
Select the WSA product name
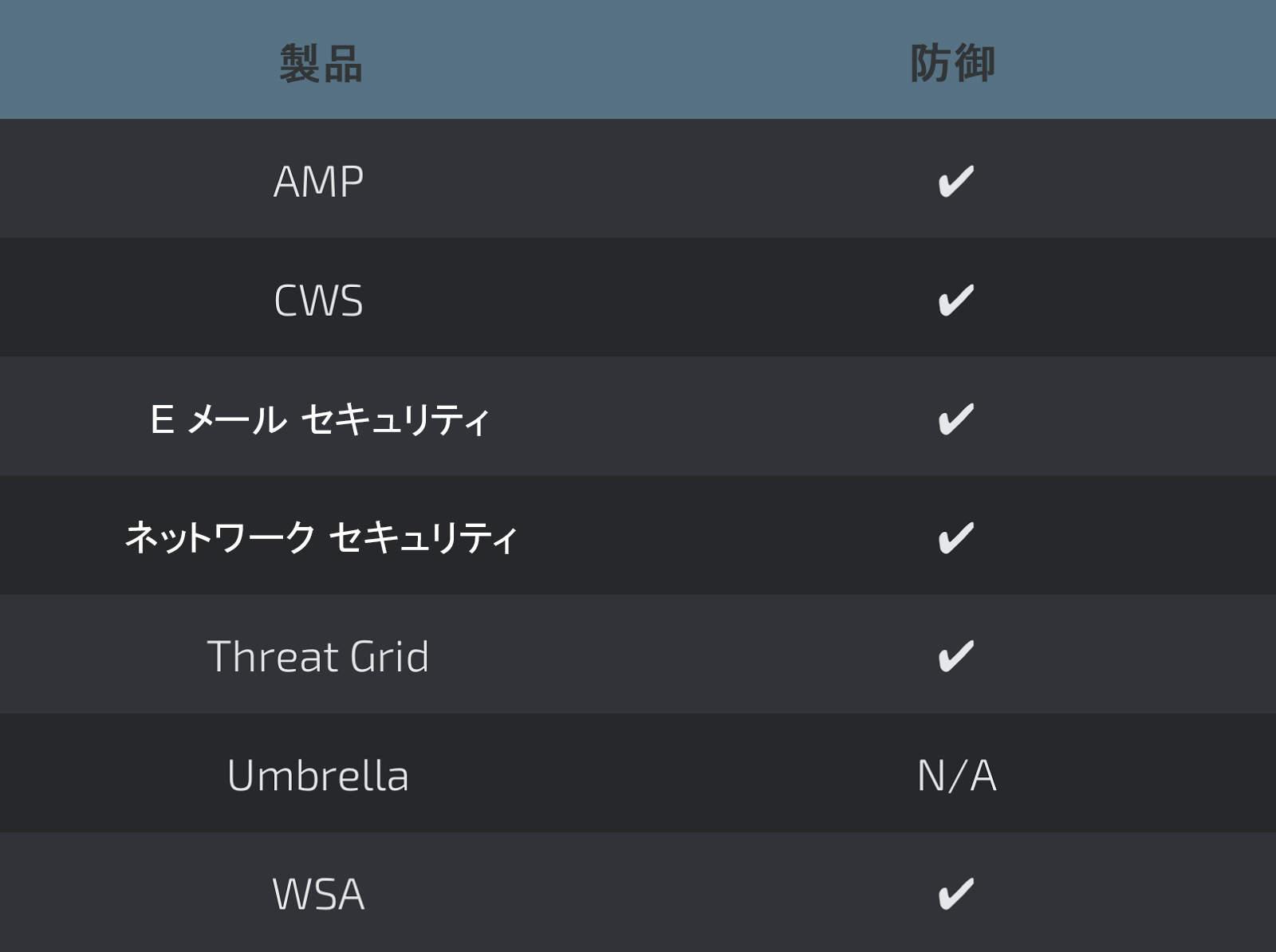318,894
